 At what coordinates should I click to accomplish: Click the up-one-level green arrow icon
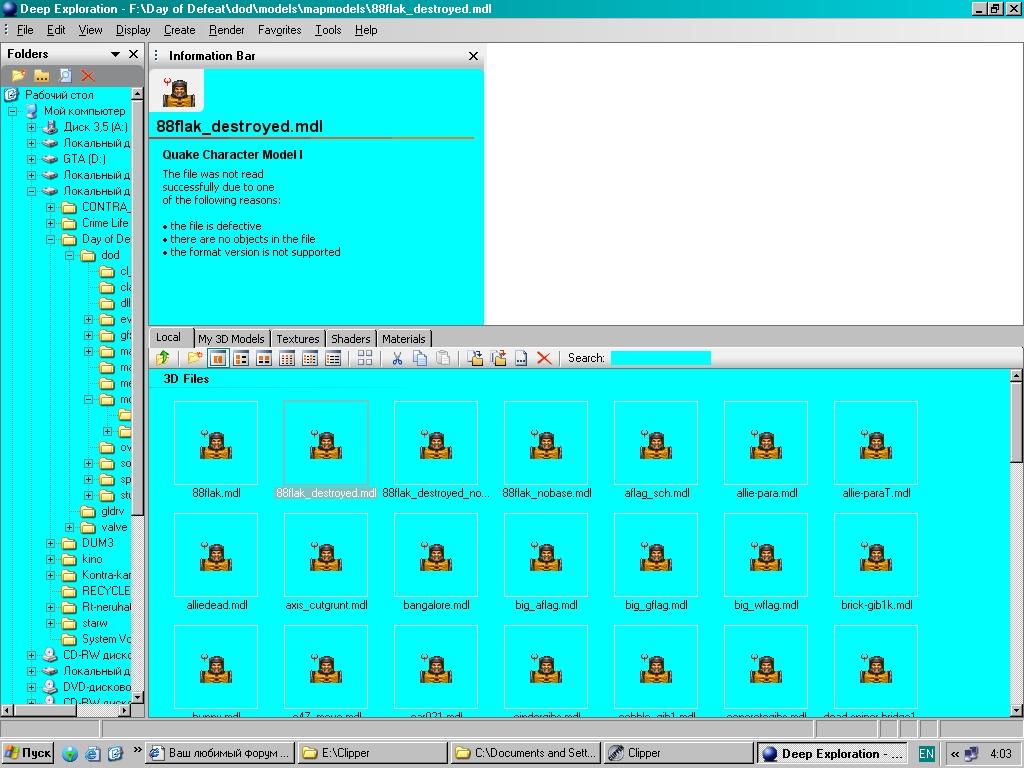[x=163, y=358]
